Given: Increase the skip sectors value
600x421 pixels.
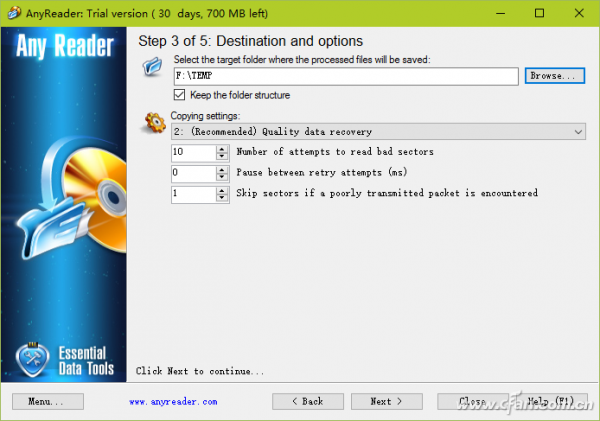Looking at the screenshot, I should click(222, 190).
